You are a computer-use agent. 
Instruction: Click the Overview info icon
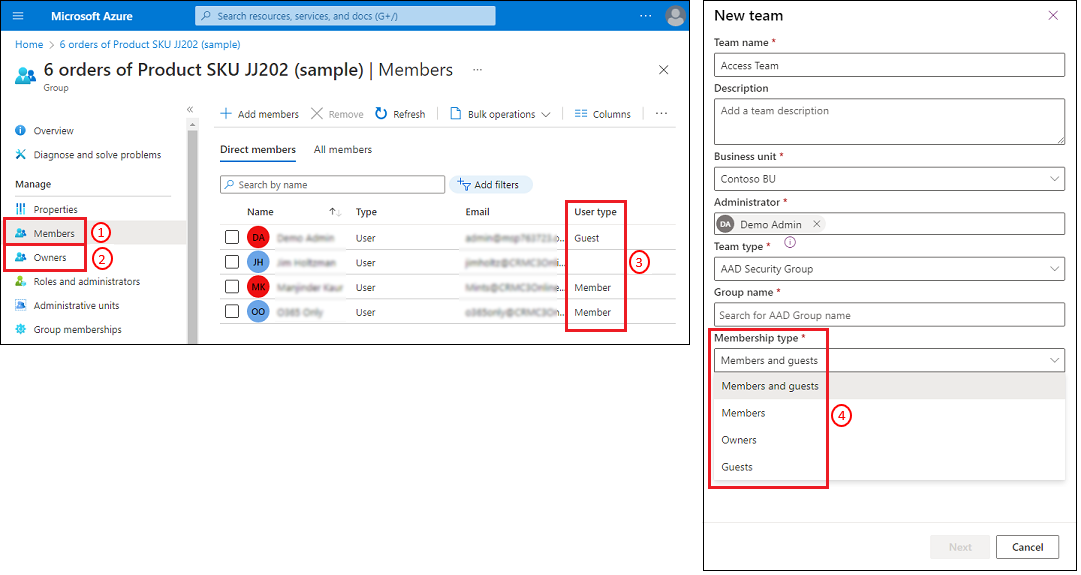21,130
